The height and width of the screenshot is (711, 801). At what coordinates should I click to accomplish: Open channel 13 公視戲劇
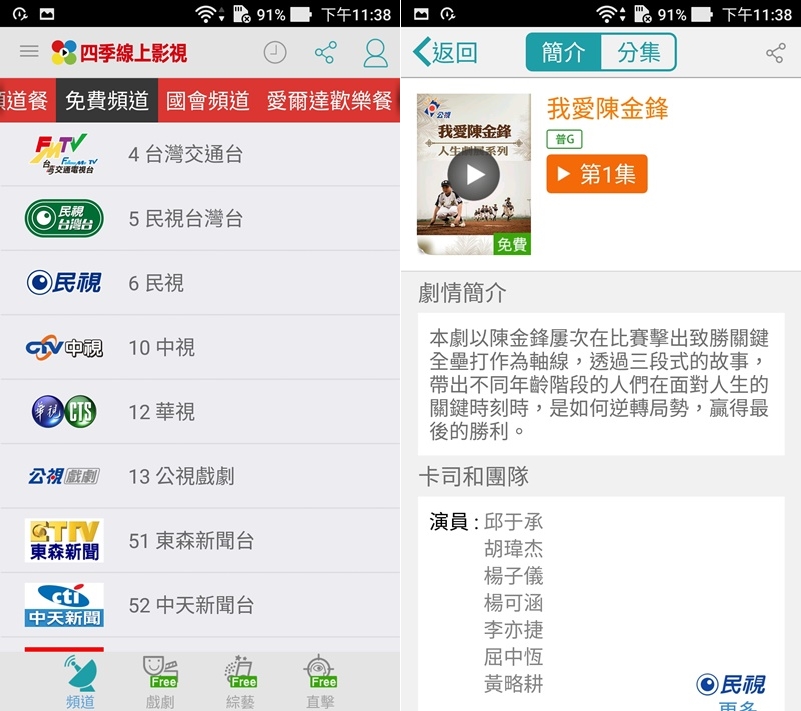point(200,476)
